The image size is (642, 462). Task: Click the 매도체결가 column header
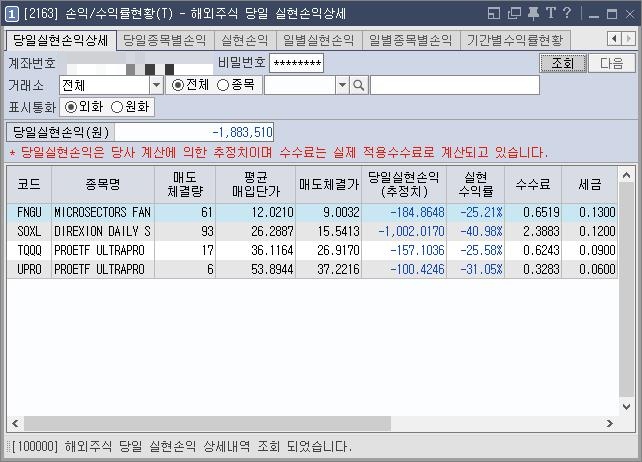[x=329, y=184]
